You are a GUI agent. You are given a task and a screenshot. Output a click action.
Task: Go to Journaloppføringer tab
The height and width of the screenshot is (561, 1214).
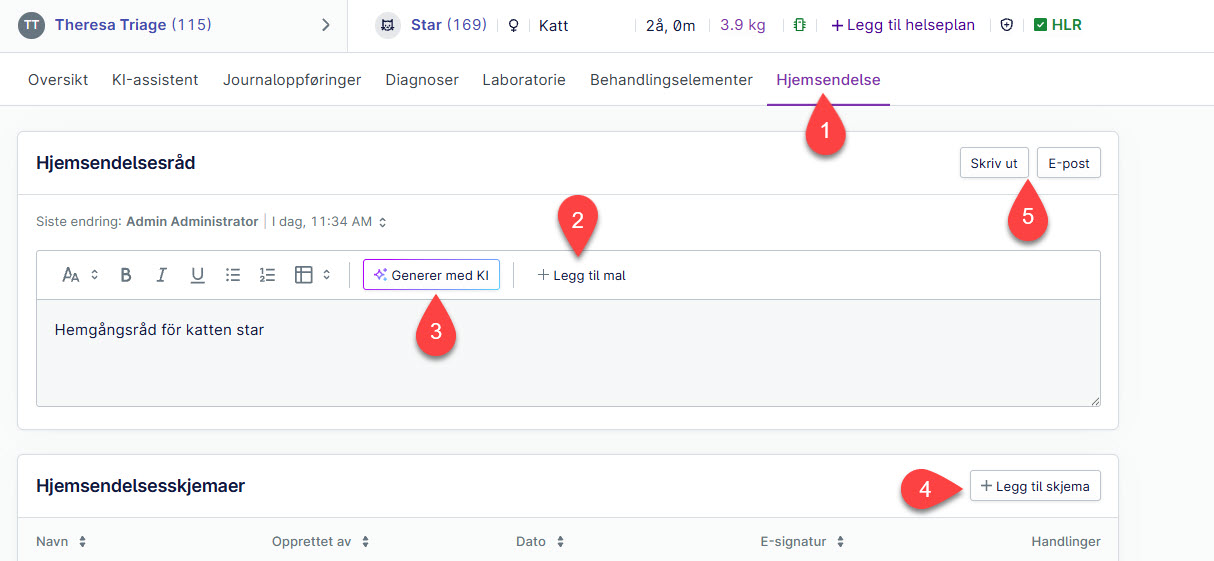pos(292,80)
